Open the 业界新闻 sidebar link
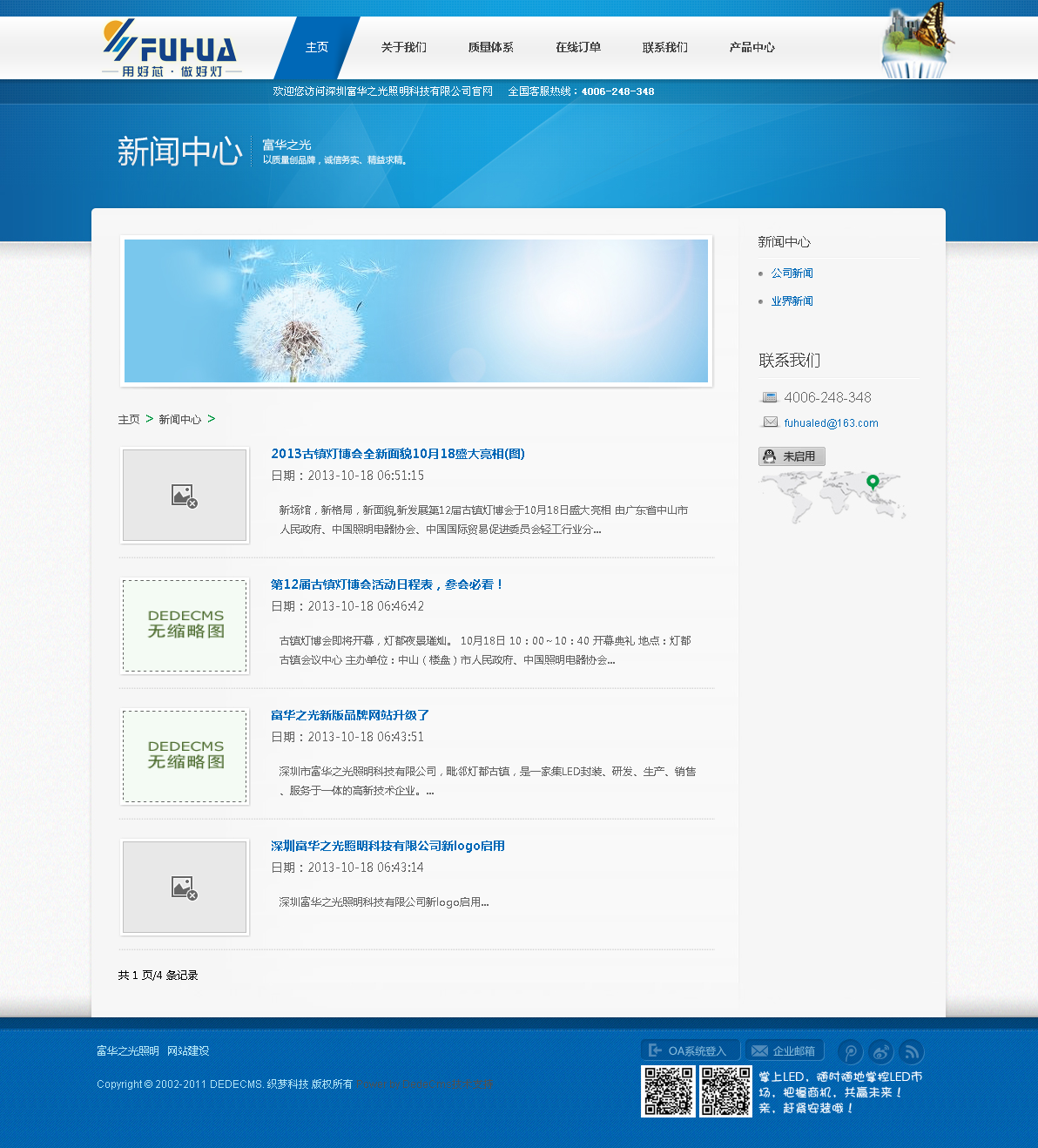 792,301
